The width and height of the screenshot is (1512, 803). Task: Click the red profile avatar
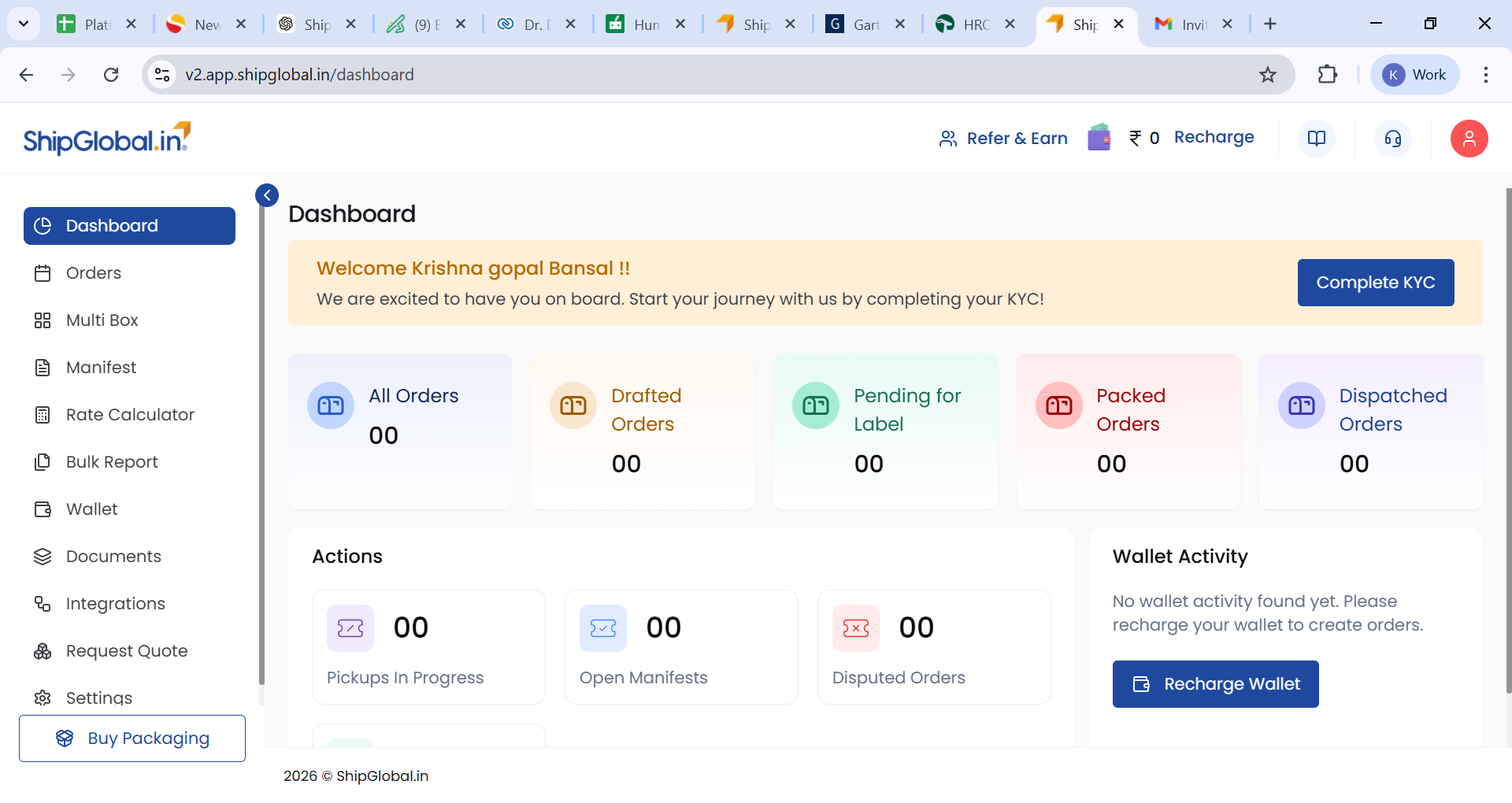(1469, 139)
